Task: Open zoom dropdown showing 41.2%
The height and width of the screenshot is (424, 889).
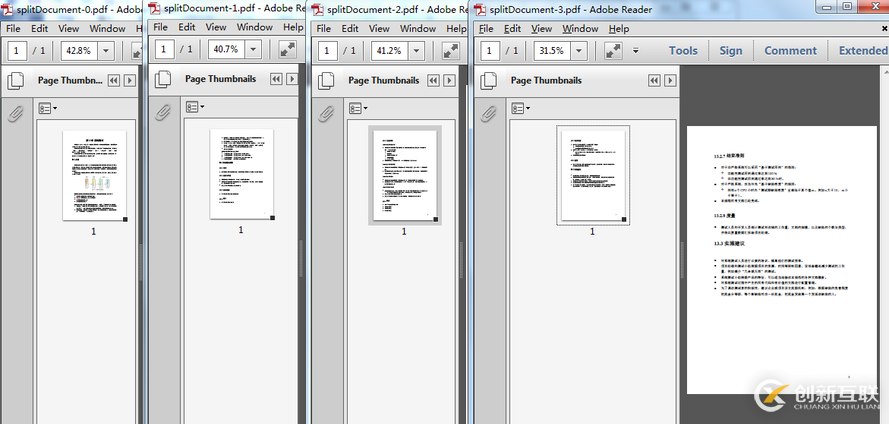Action: coord(417,50)
